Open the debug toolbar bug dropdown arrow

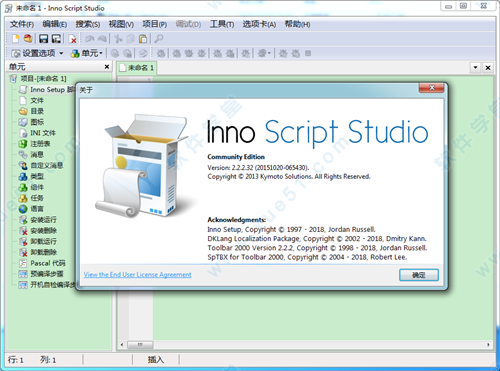click(269, 53)
